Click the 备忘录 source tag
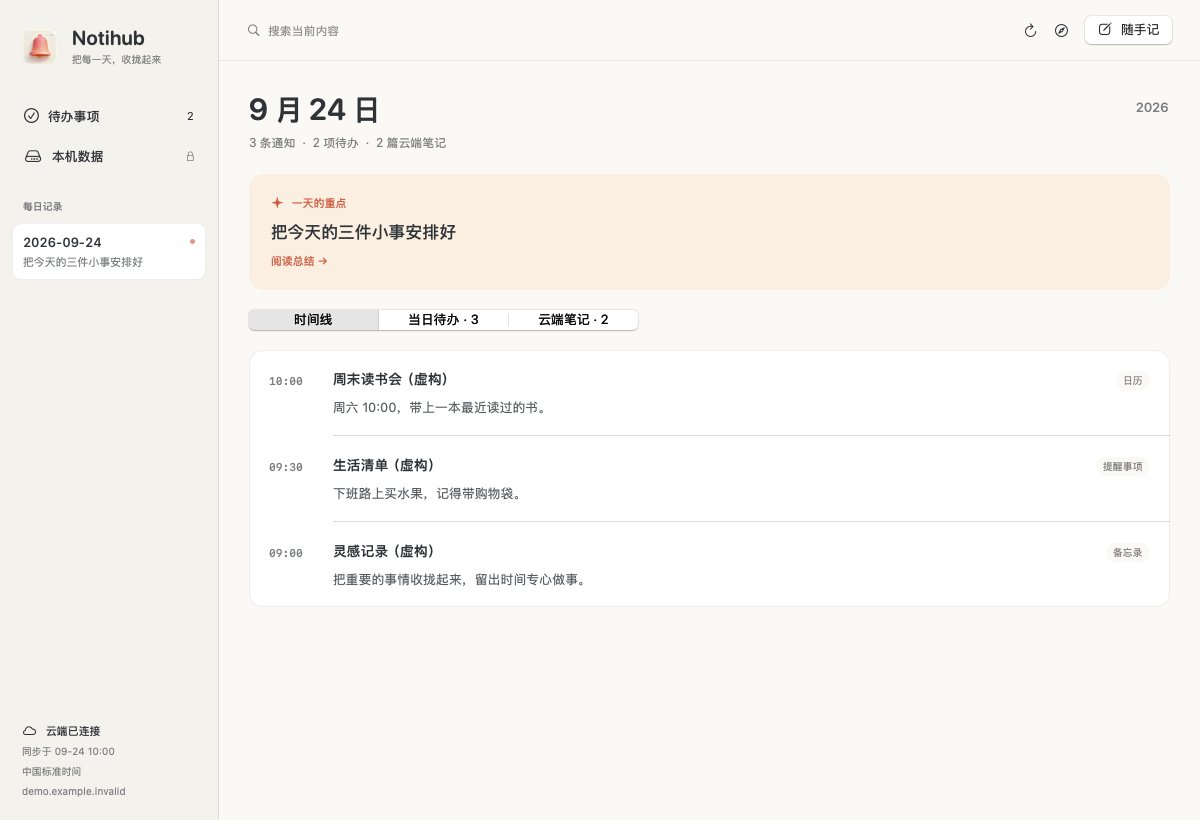Screen dimensions: 1200x820 1128,553
